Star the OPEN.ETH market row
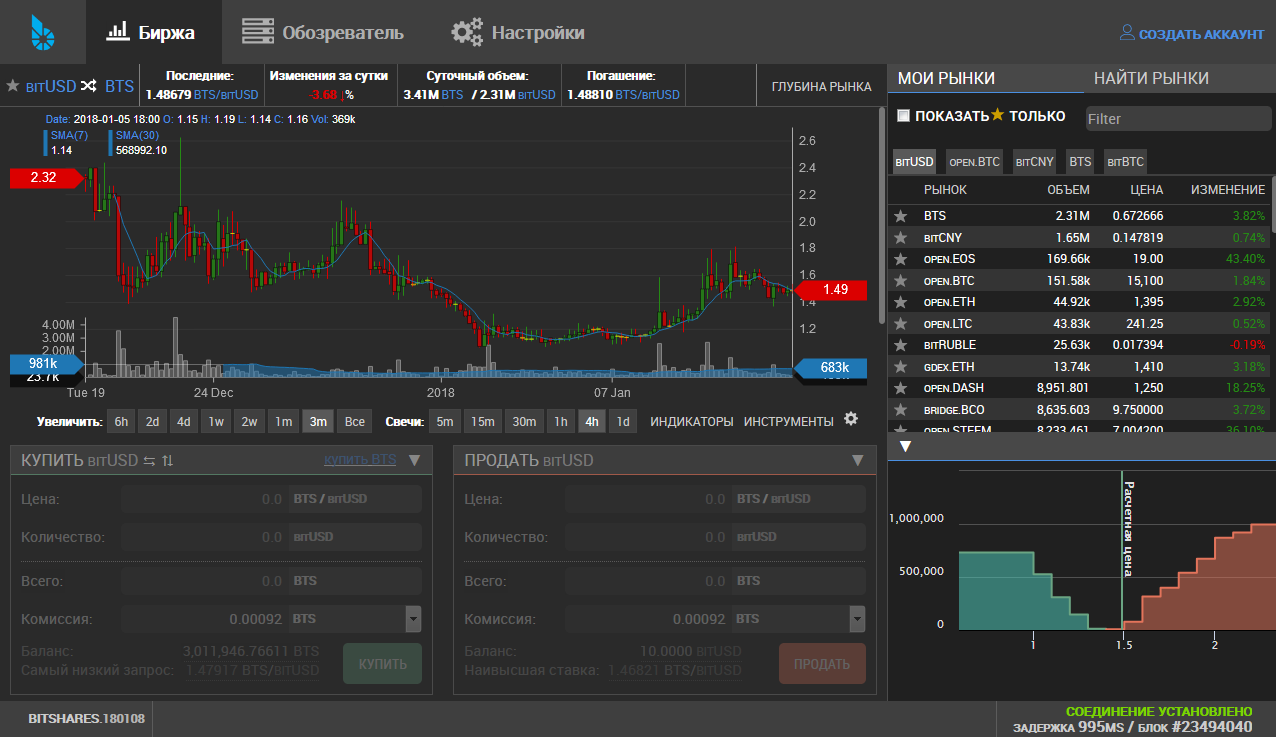 pos(901,302)
